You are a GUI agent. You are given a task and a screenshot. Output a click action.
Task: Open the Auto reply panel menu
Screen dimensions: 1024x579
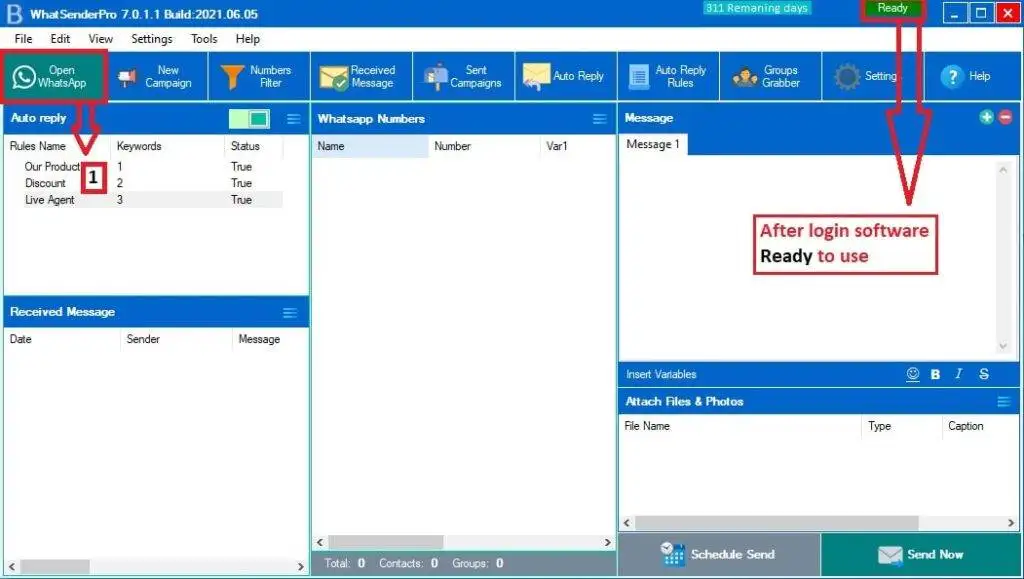294,119
